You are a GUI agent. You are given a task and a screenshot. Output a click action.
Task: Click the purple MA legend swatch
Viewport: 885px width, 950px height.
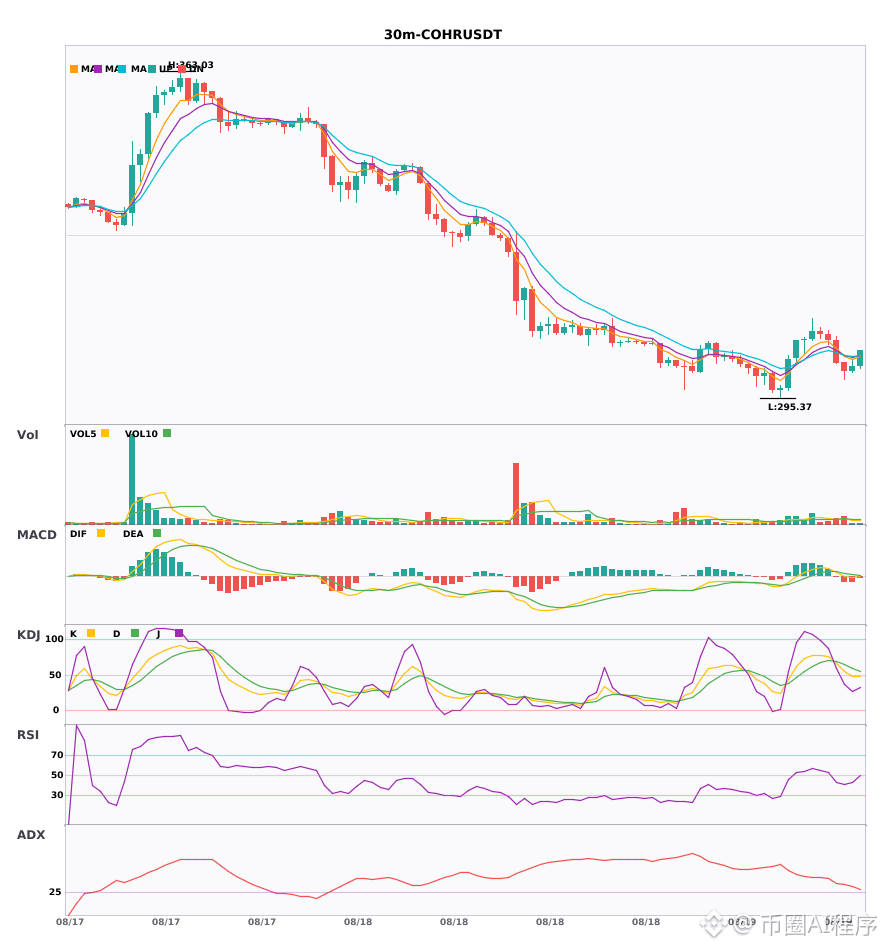click(98, 69)
